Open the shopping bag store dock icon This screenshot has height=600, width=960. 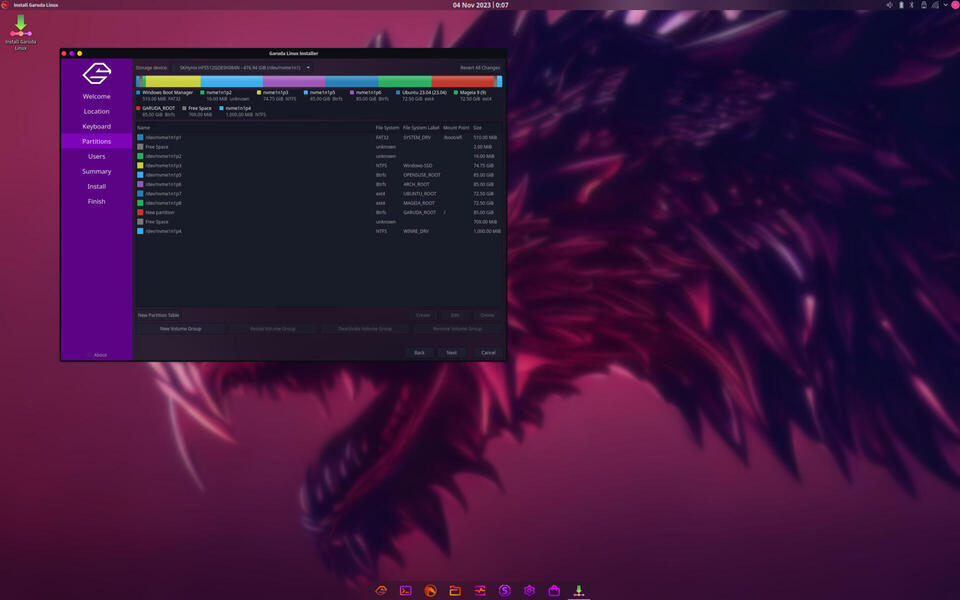[x=554, y=590]
